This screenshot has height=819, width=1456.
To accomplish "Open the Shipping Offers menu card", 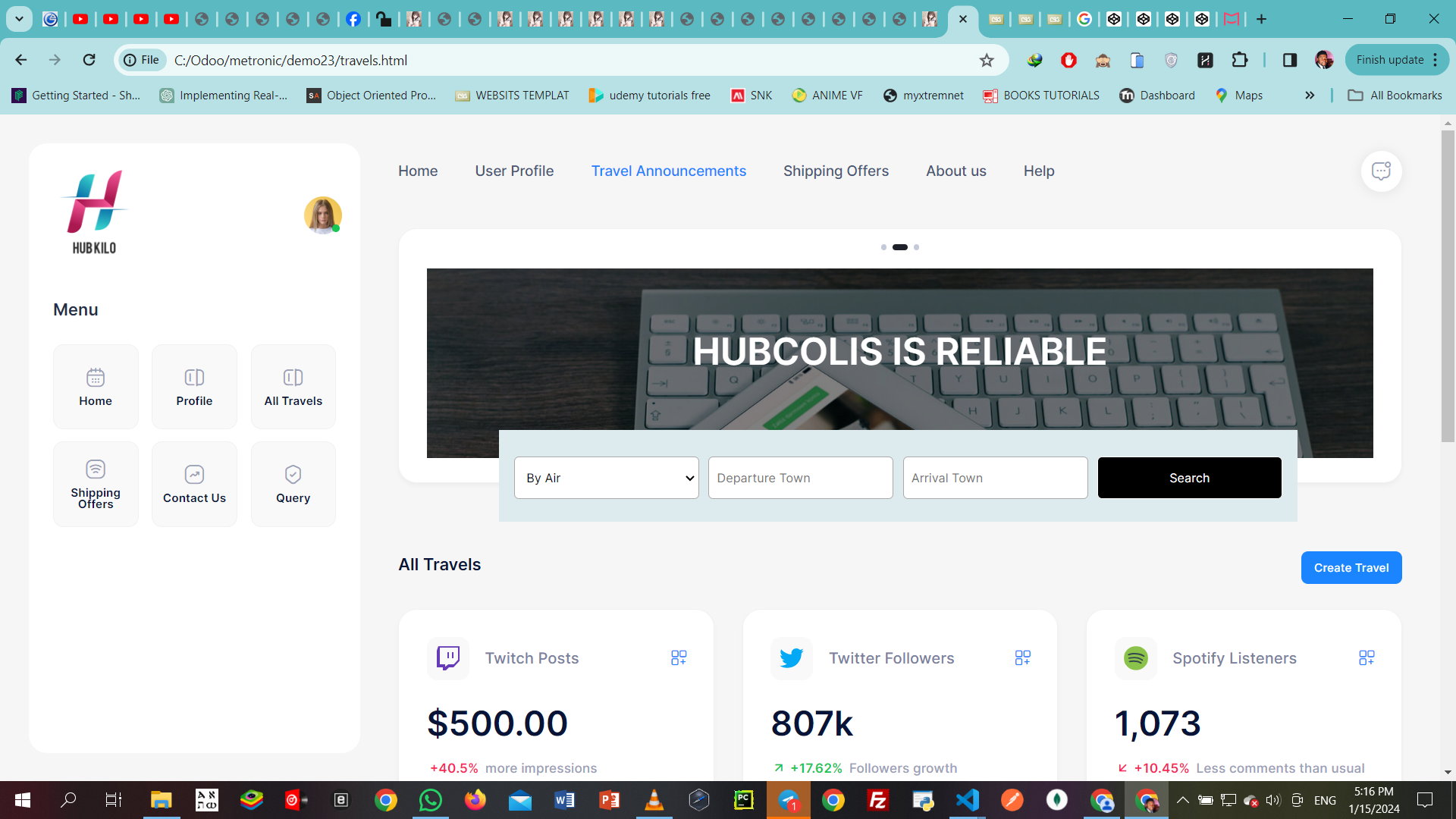I will point(96,484).
